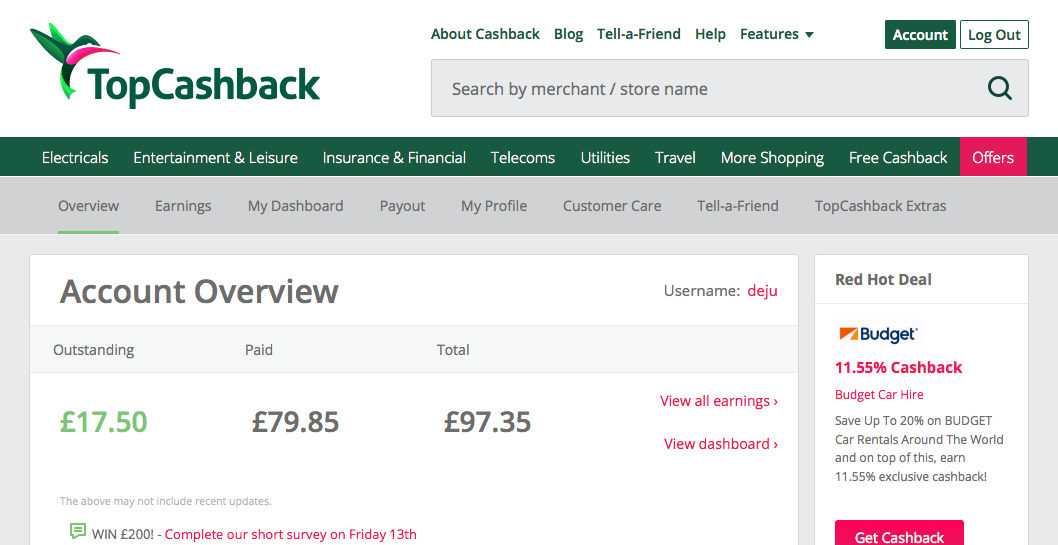Viewport: 1058px width, 545px height.
Task: Click View dashboard link
Action: [721, 444]
